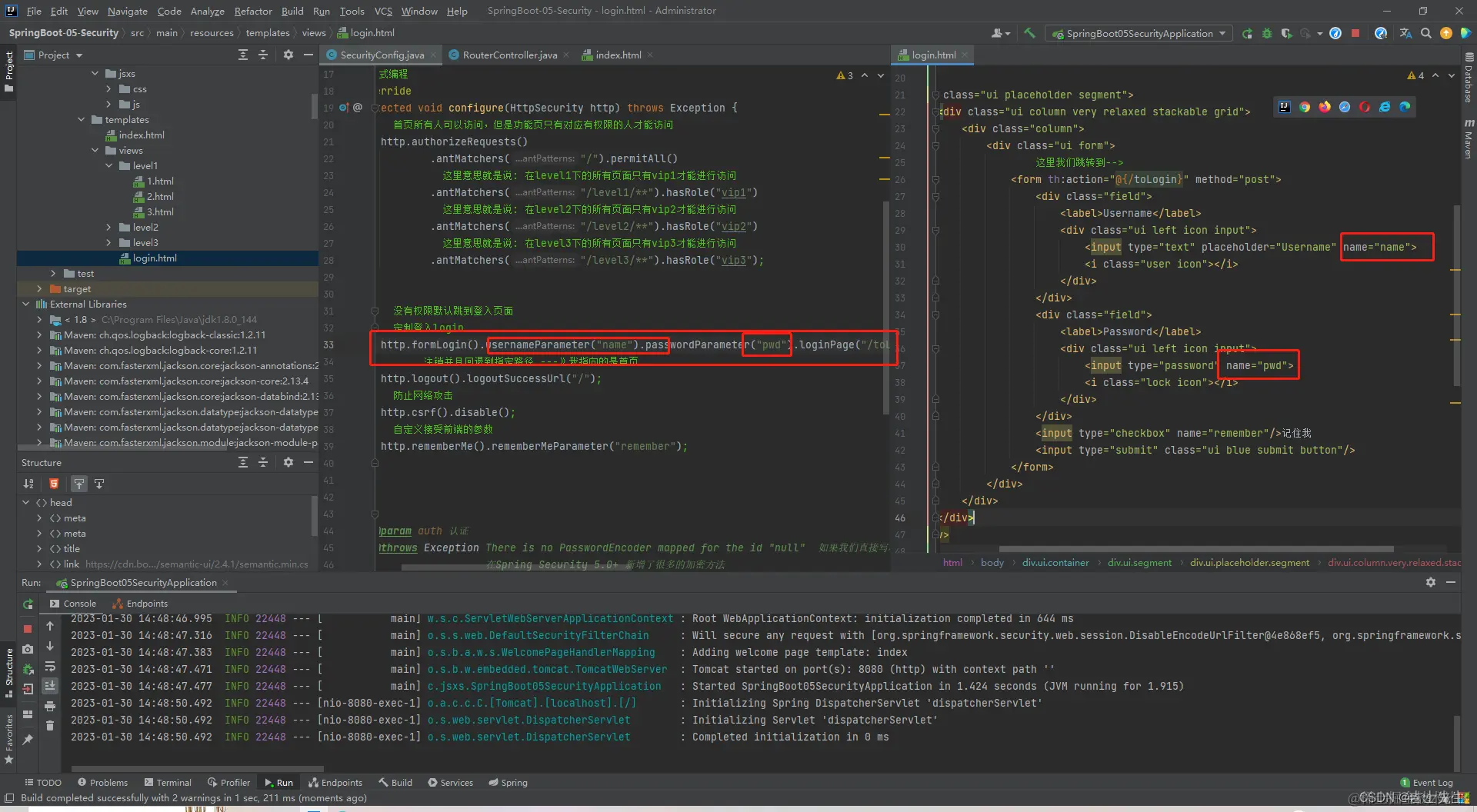Open the Refactor menu
The image size is (1477, 812).
pos(253,11)
